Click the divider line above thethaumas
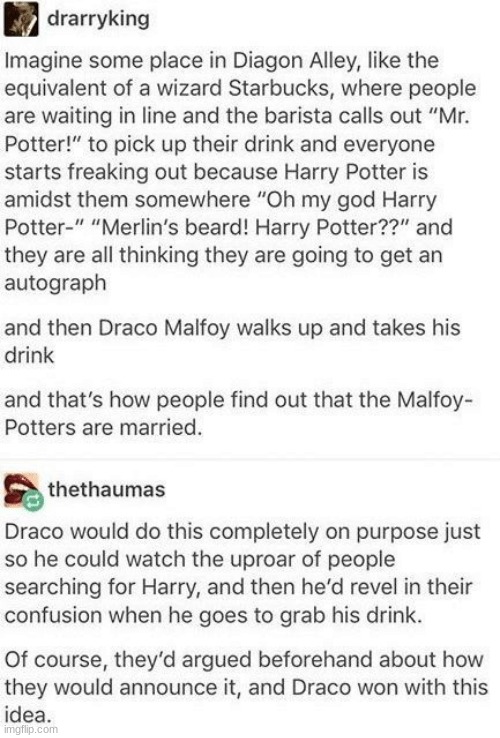Image resolution: width=500 pixels, height=738 pixels. tap(250, 458)
